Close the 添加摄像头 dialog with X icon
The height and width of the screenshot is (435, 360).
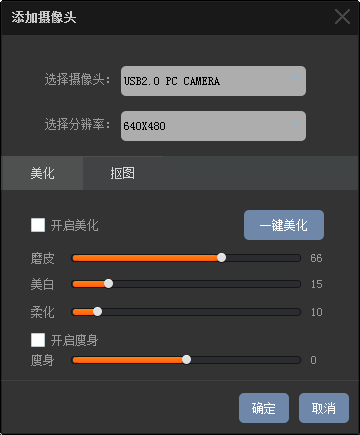342,17
